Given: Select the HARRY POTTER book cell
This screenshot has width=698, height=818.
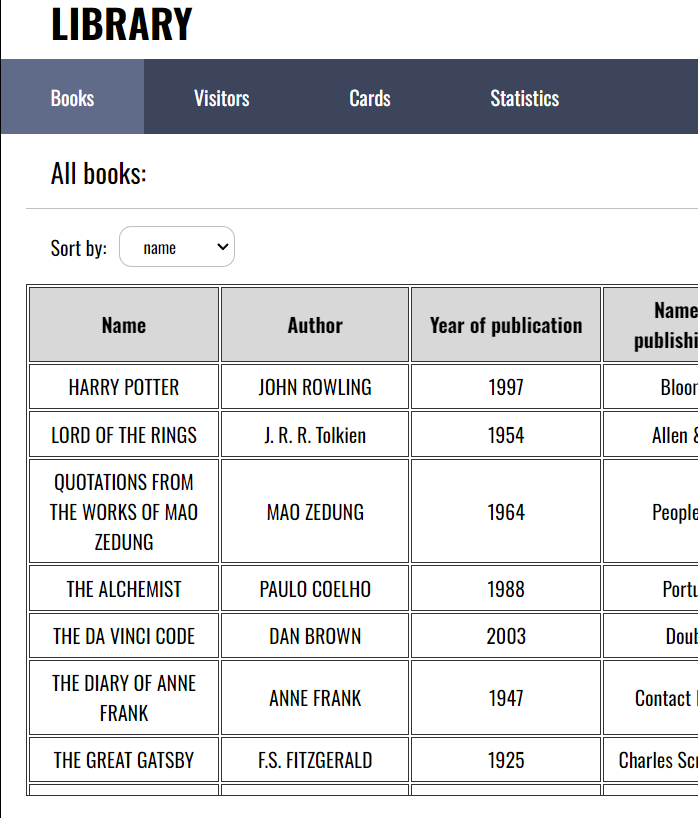Looking at the screenshot, I should 124,387.
